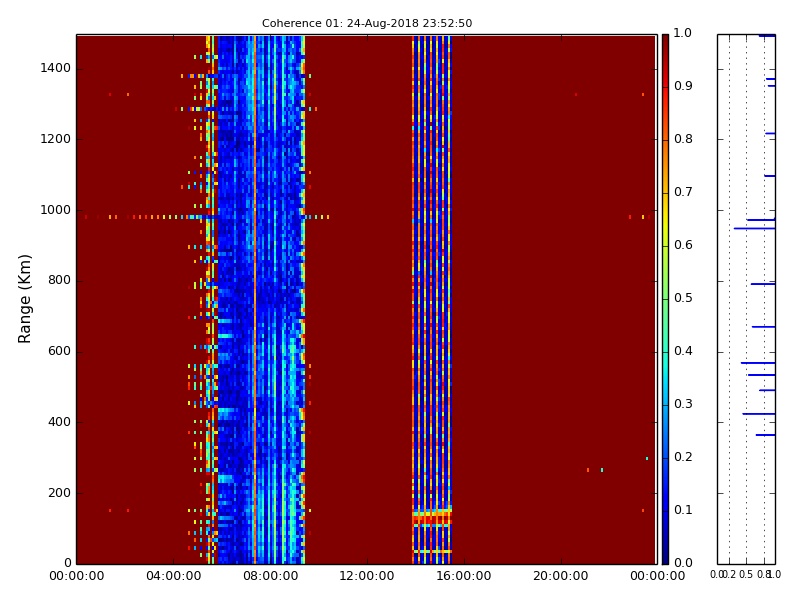Click the striped band between 14:00 and 15:30
Viewport: 800px width, 600px height.
pos(432,299)
